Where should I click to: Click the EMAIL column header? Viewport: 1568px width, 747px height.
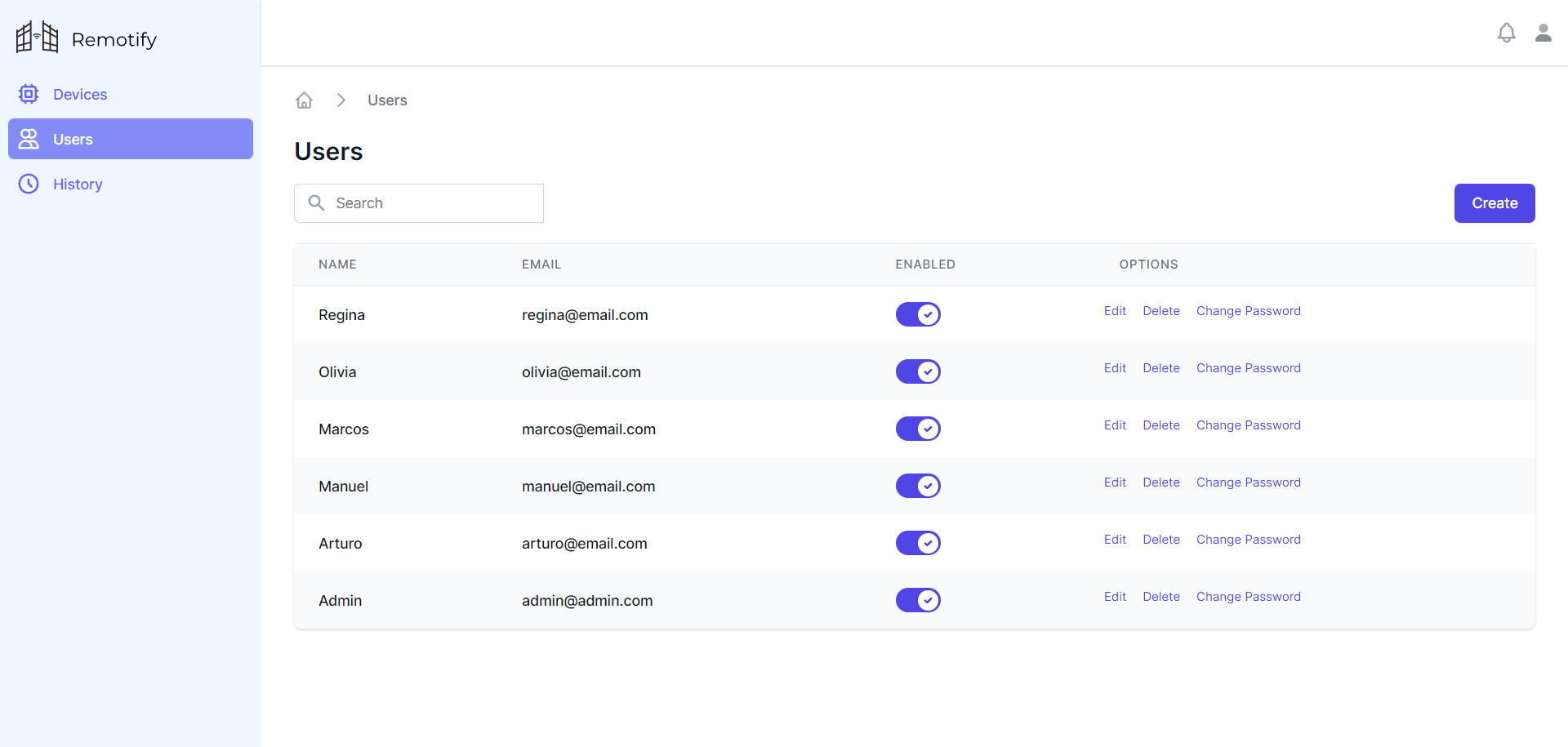tap(541, 265)
